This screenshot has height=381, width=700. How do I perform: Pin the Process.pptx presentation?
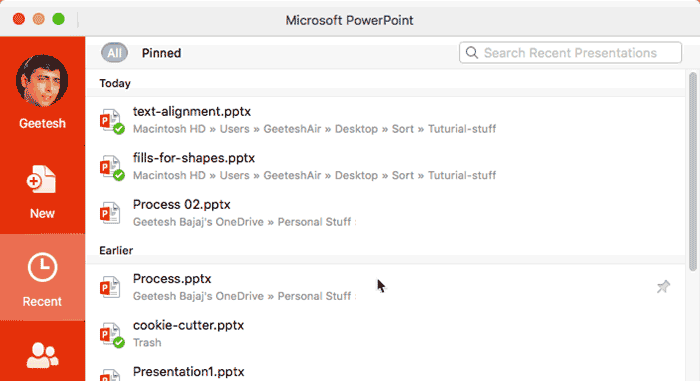pos(663,287)
